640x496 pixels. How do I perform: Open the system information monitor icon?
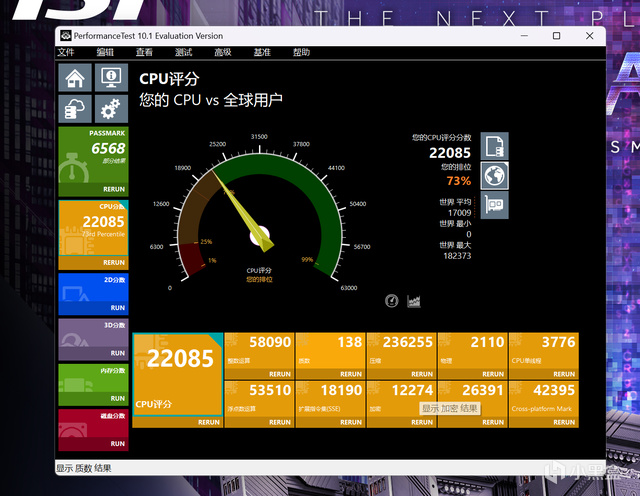point(111,77)
